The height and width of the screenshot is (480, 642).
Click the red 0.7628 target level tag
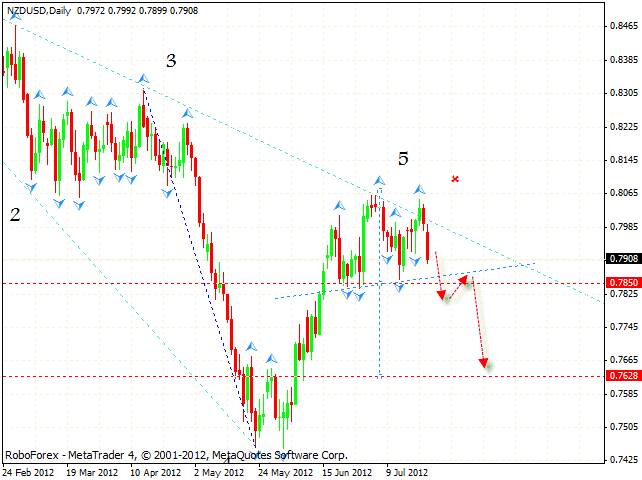pyautogui.click(x=621, y=376)
